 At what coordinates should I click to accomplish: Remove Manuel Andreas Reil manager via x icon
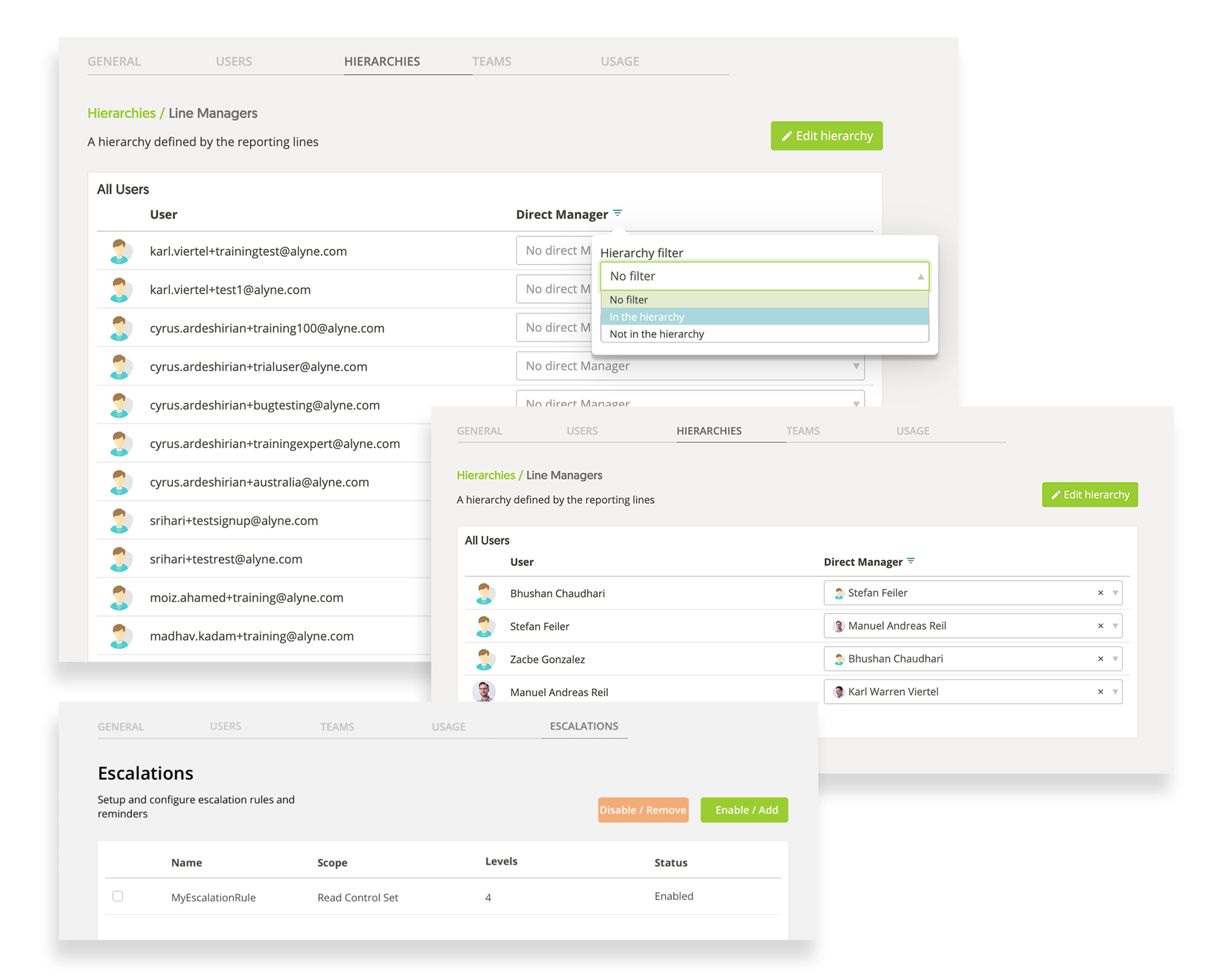pyautogui.click(x=1100, y=626)
